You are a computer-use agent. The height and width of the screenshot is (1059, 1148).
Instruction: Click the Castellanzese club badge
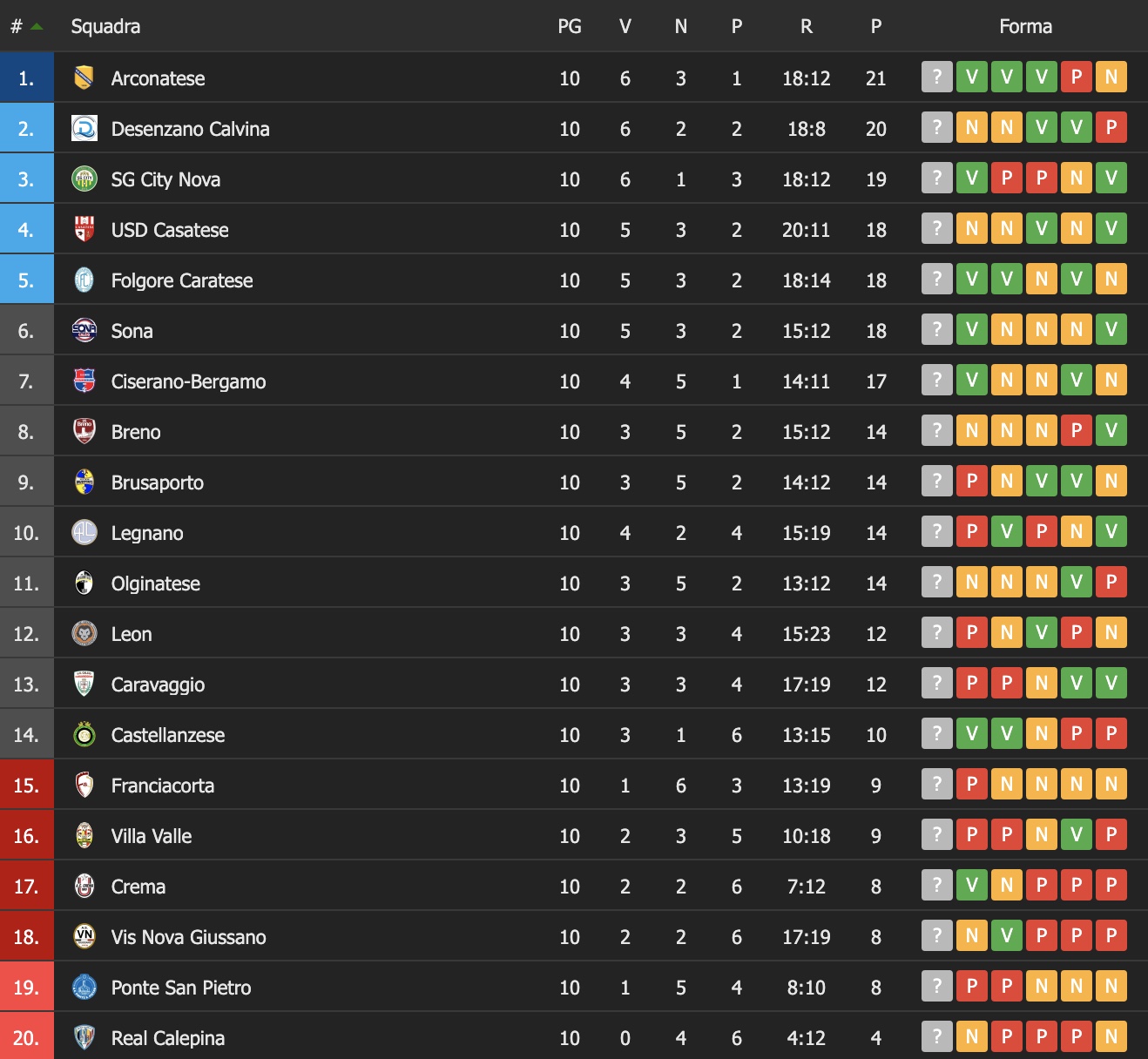click(x=84, y=735)
